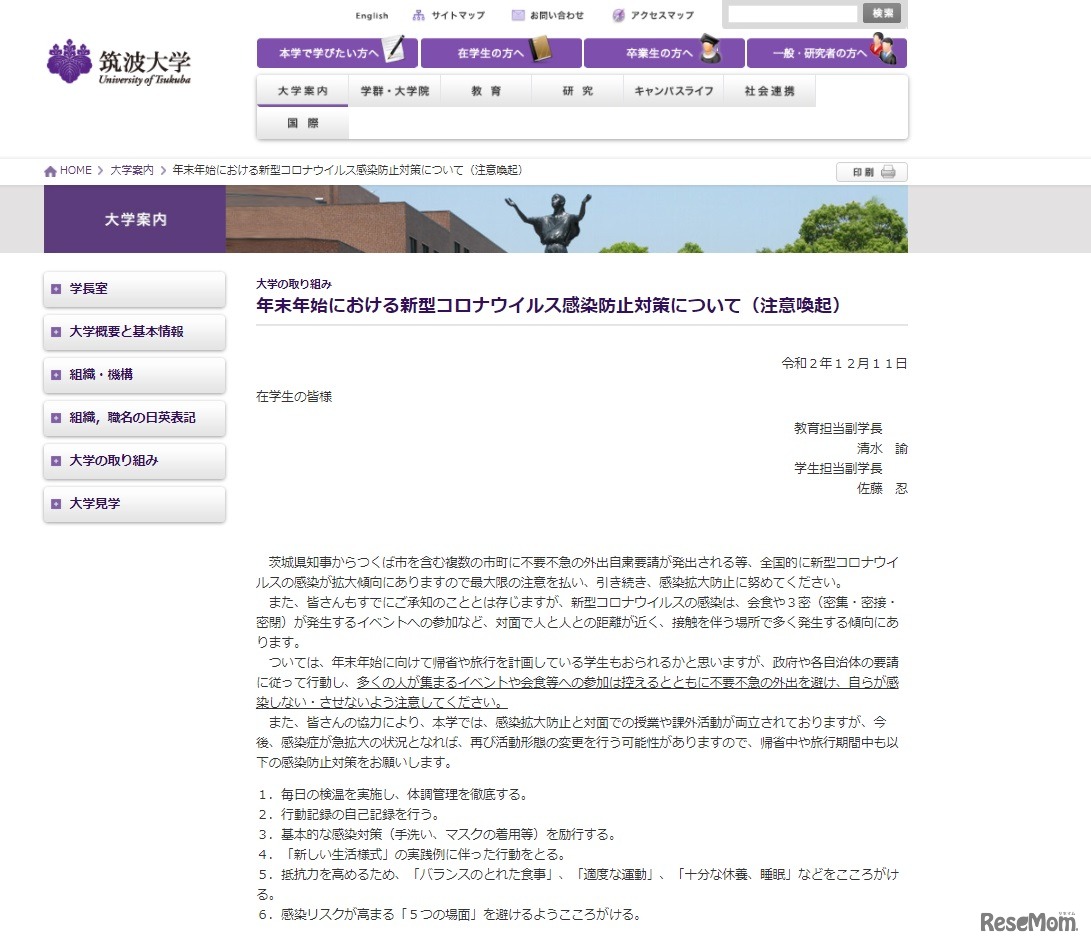Click the HOME house icon in breadcrumb
The image size is (1091, 945).
tap(50, 171)
